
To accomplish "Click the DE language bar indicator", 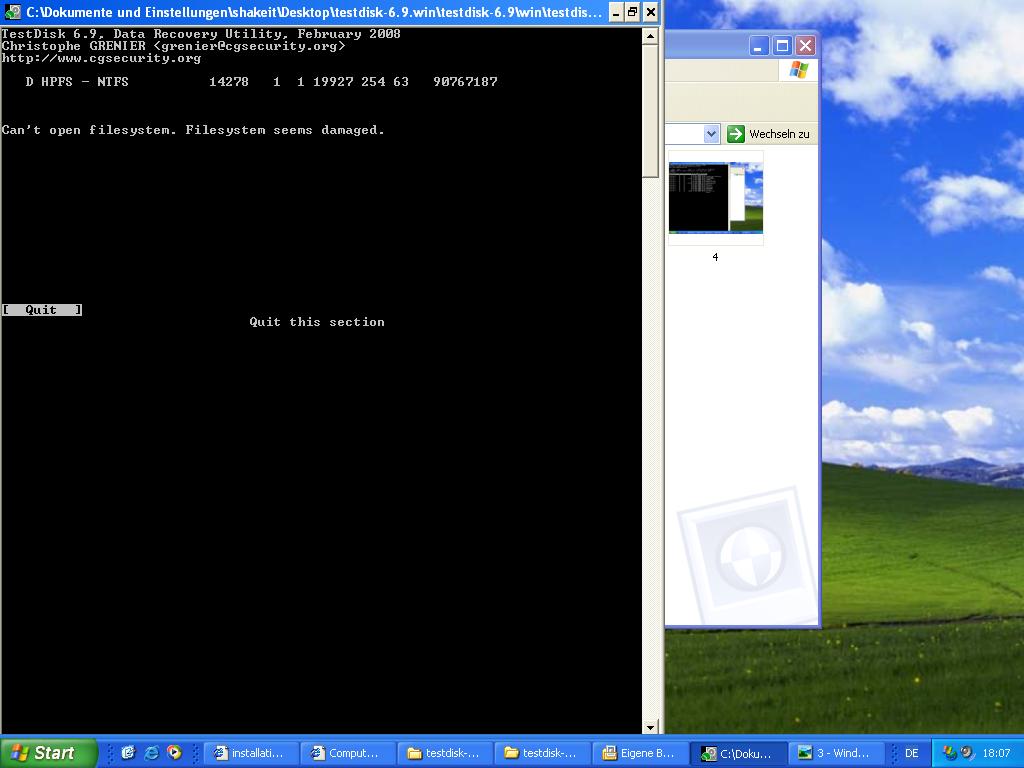I will [912, 753].
